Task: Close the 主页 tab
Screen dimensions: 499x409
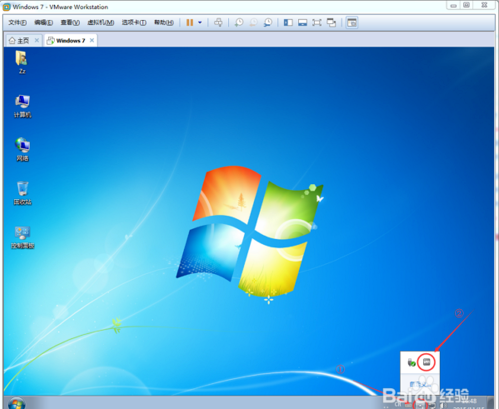Action: coord(37,40)
